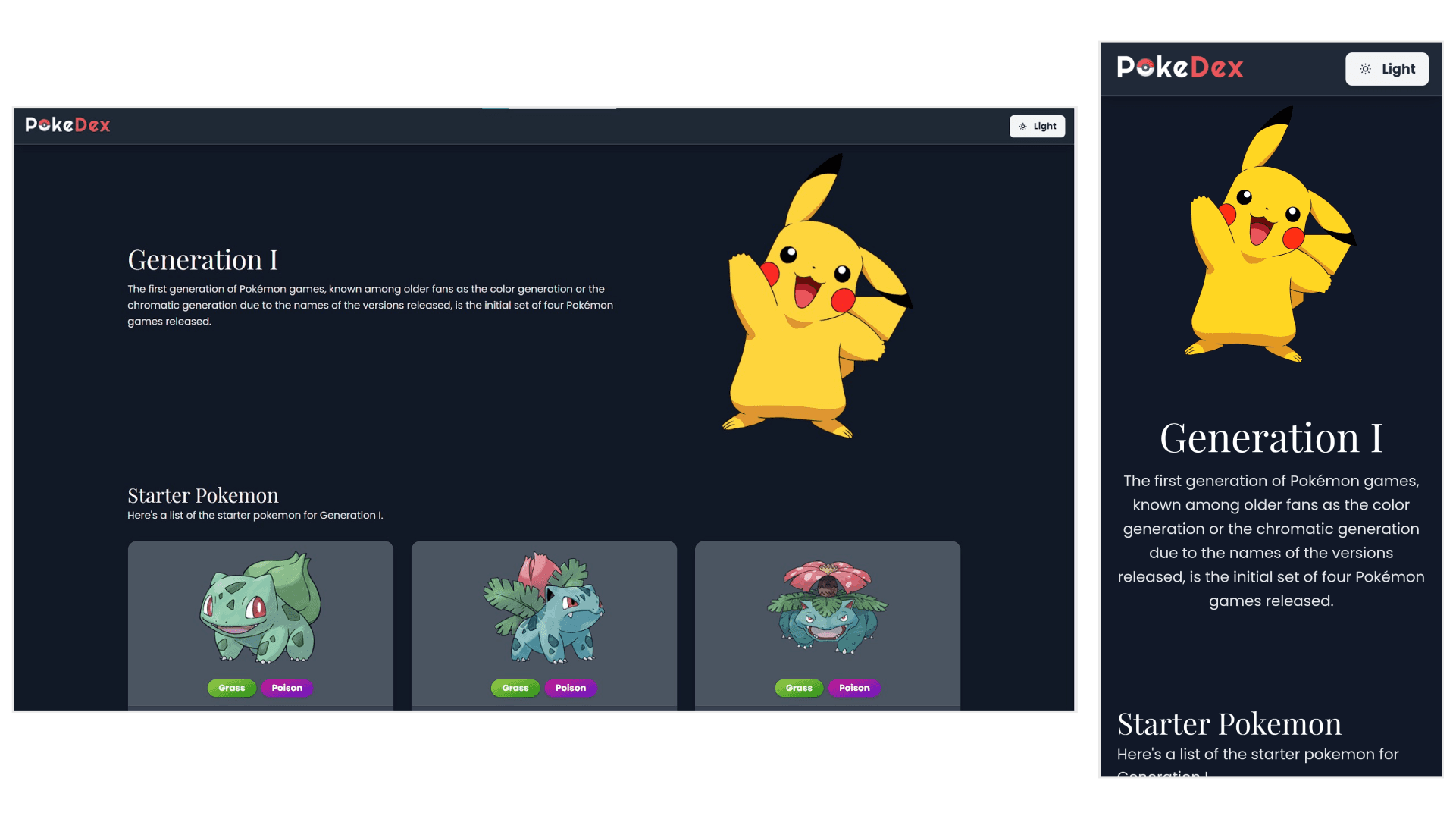Toggle the Light theme button in mobile view
Screen dimensions: 1456x819
point(1386,69)
